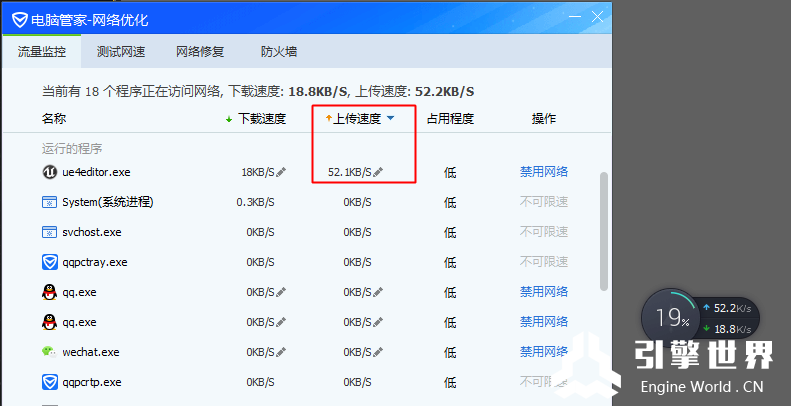Viewport: 791px width, 406px height.
Task: Click 不可限速 in svchost.exe row
Action: pyautogui.click(x=544, y=232)
